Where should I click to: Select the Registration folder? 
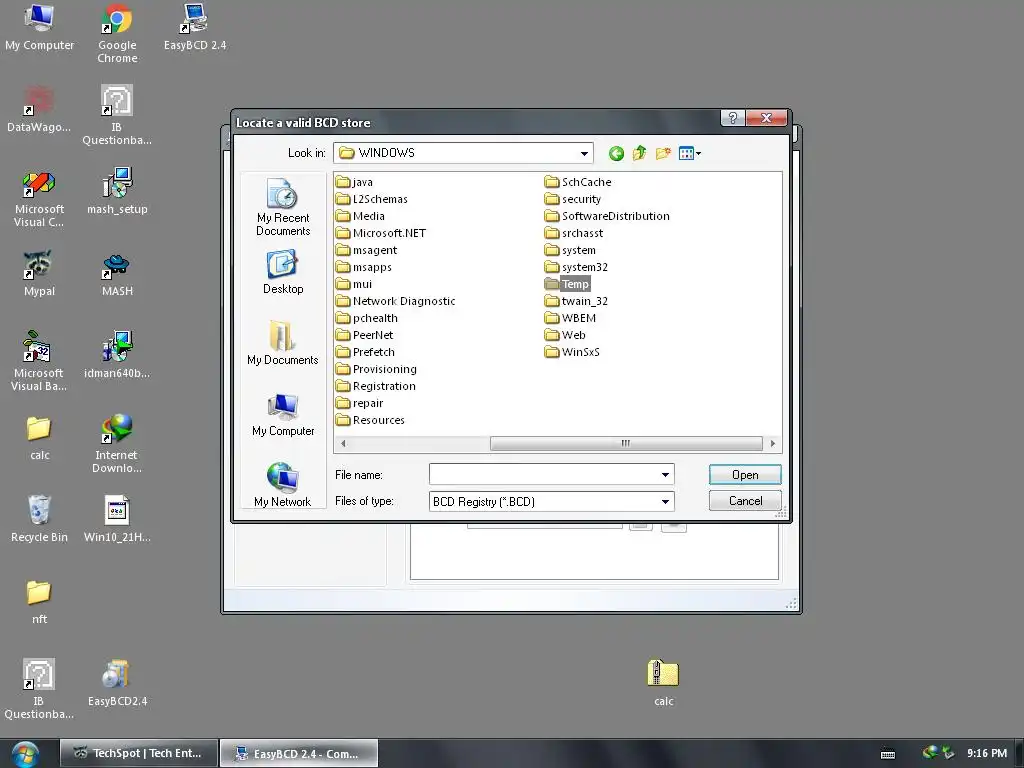tap(376, 386)
